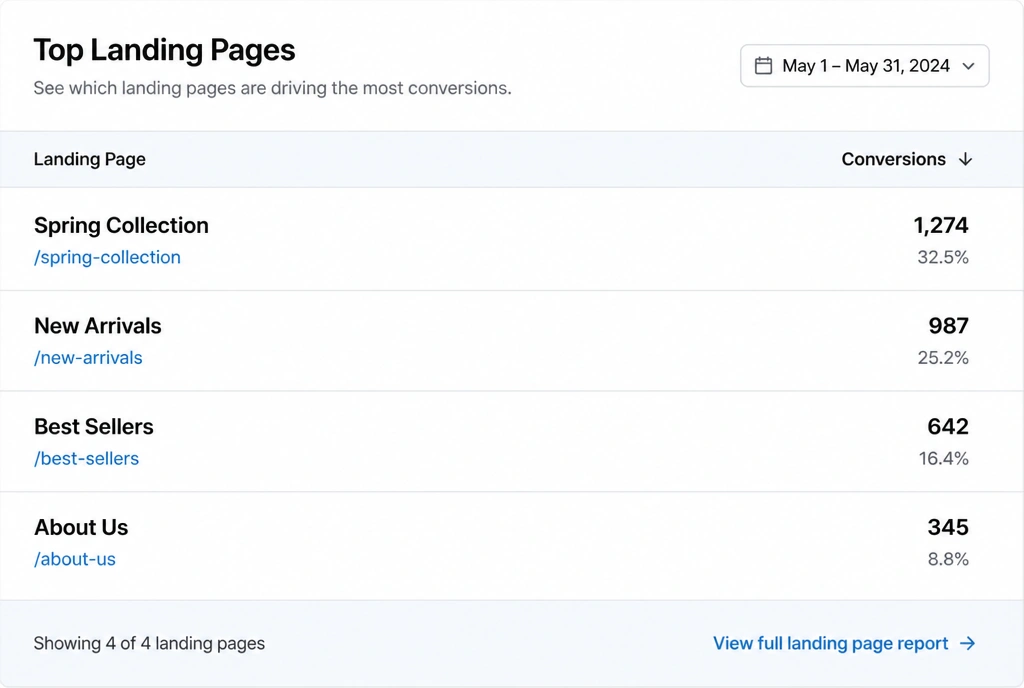
Task: Open the /best-sellers link
Action: [x=86, y=458]
